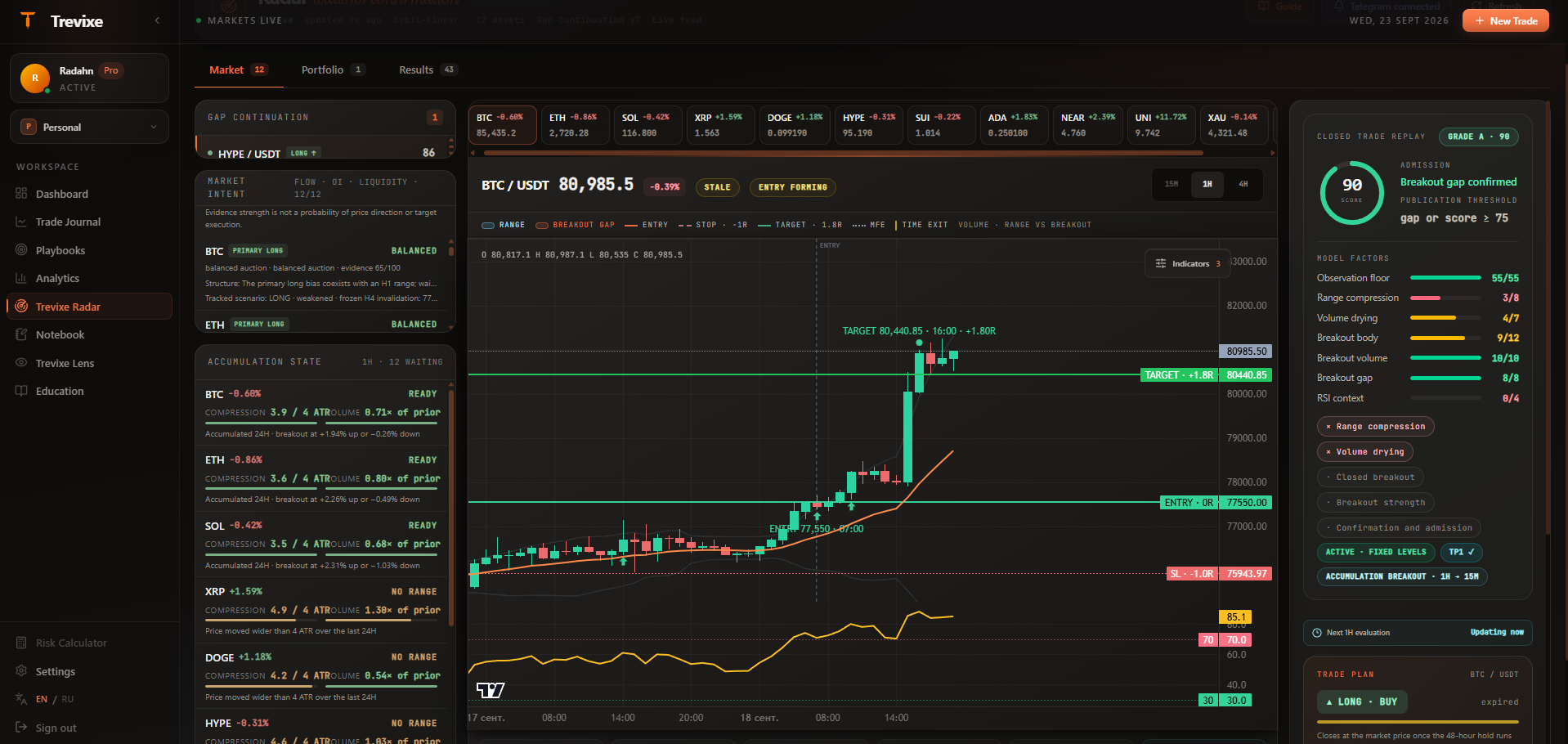Expand SOL row in Accumulation State
Image resolution: width=1568 pixels, height=744 pixels.
pos(322,545)
